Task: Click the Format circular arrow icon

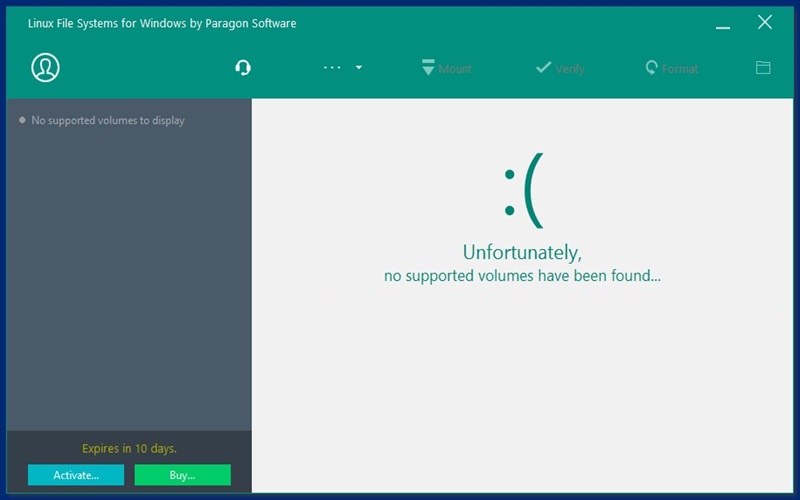Action: [x=652, y=68]
